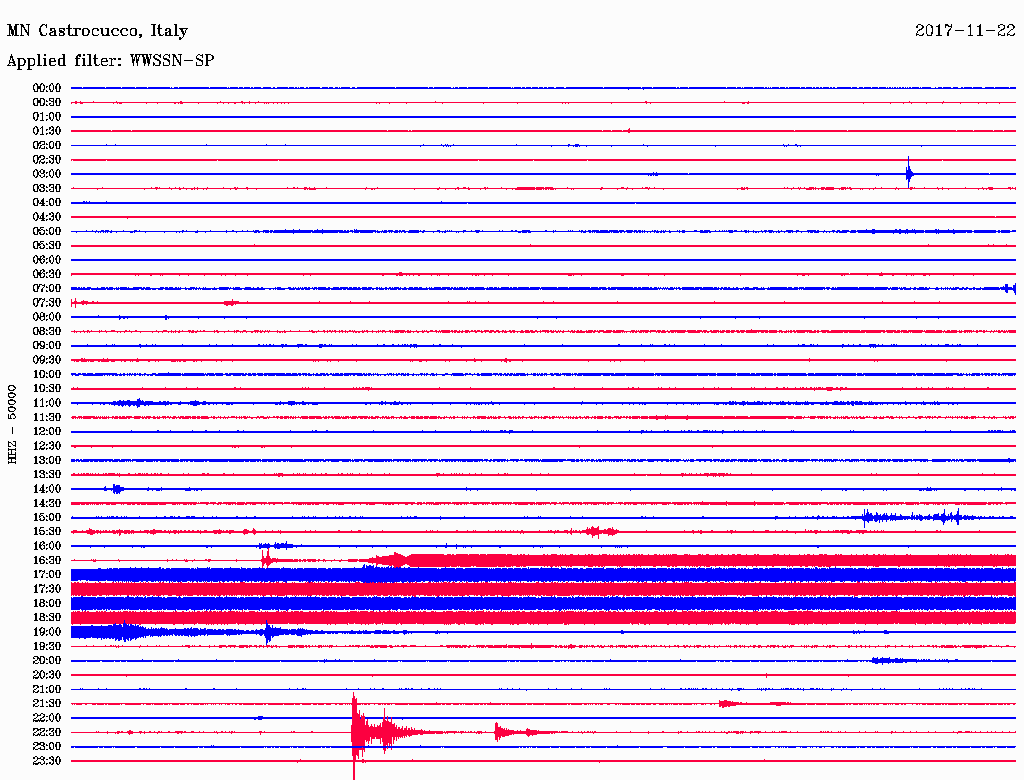
Task: Click the 22:30 time label
Action: coord(47,732)
